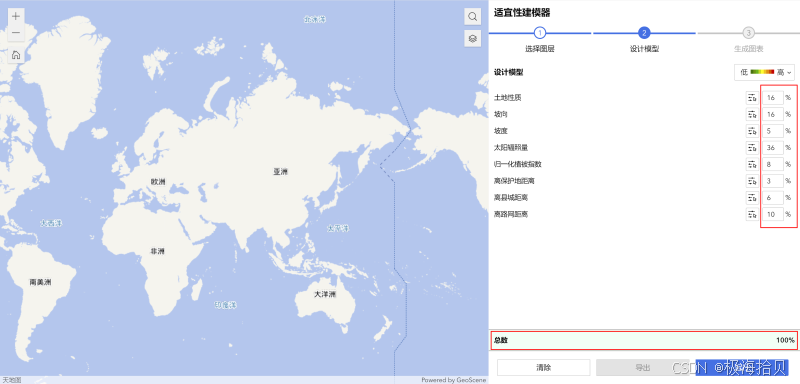Open transform settings icon for 坡向
Image resolution: width=800 pixels, height=384 pixels.
(x=752, y=114)
